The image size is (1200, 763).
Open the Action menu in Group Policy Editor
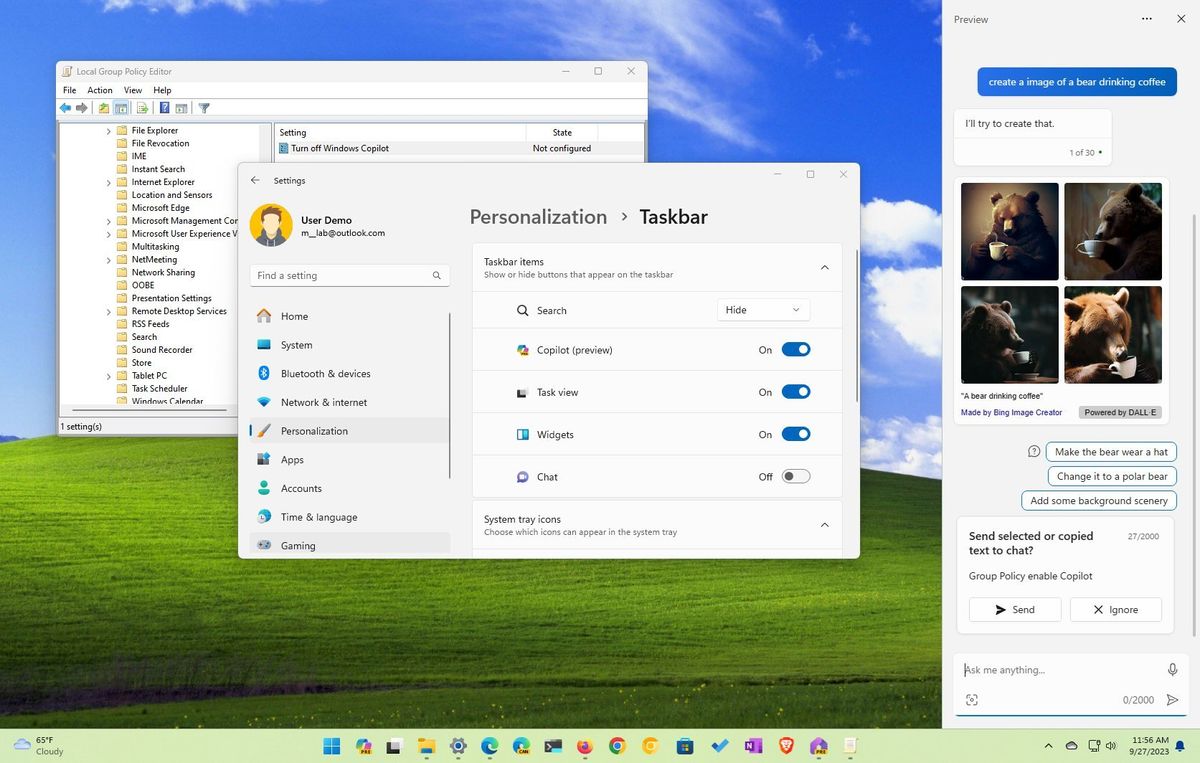[99, 90]
